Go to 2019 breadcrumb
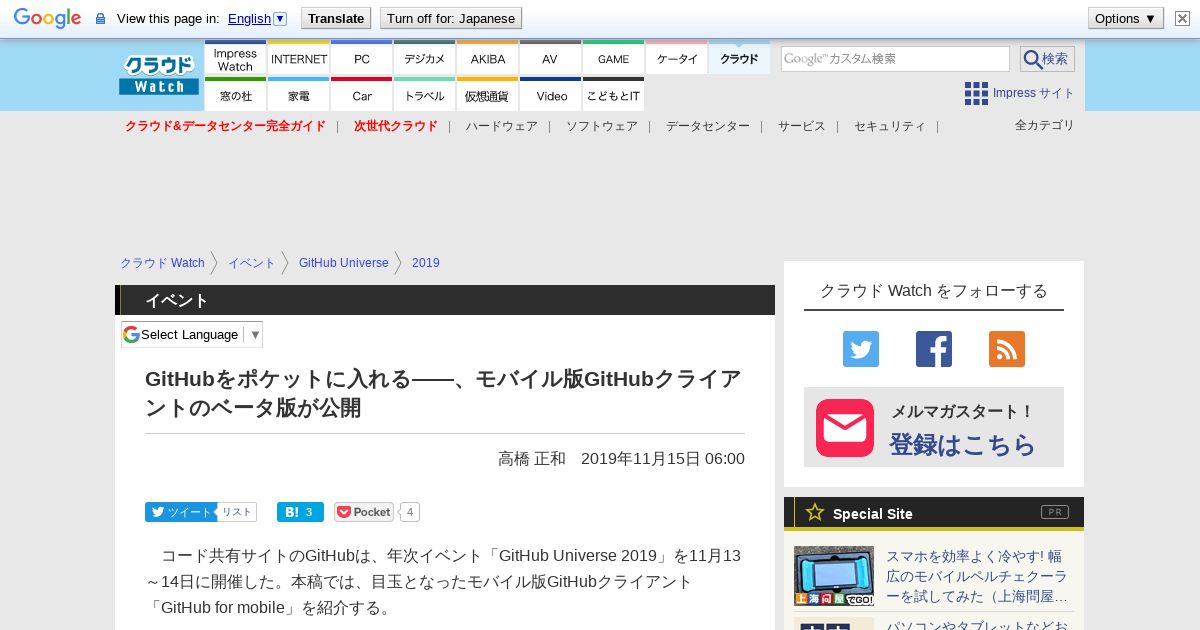 click(425, 263)
